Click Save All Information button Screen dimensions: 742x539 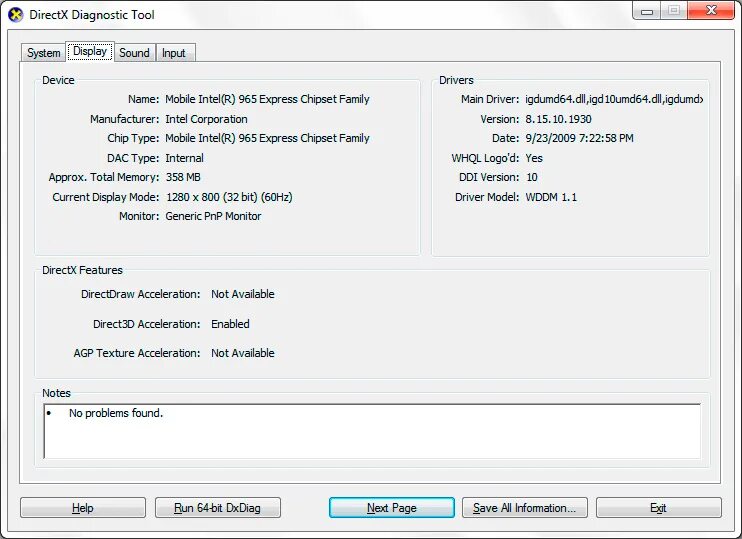525,508
